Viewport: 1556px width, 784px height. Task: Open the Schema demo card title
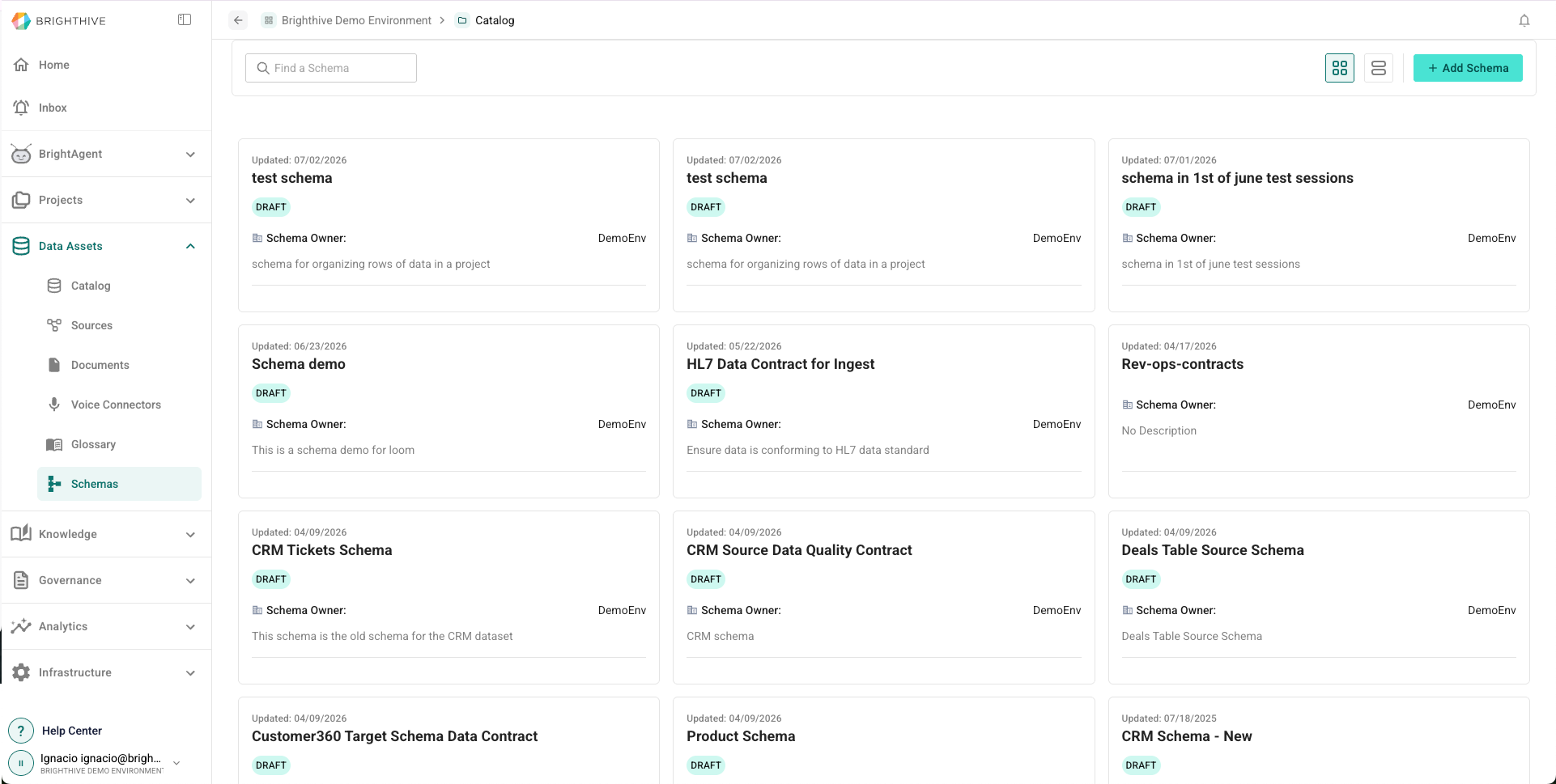[x=299, y=364]
